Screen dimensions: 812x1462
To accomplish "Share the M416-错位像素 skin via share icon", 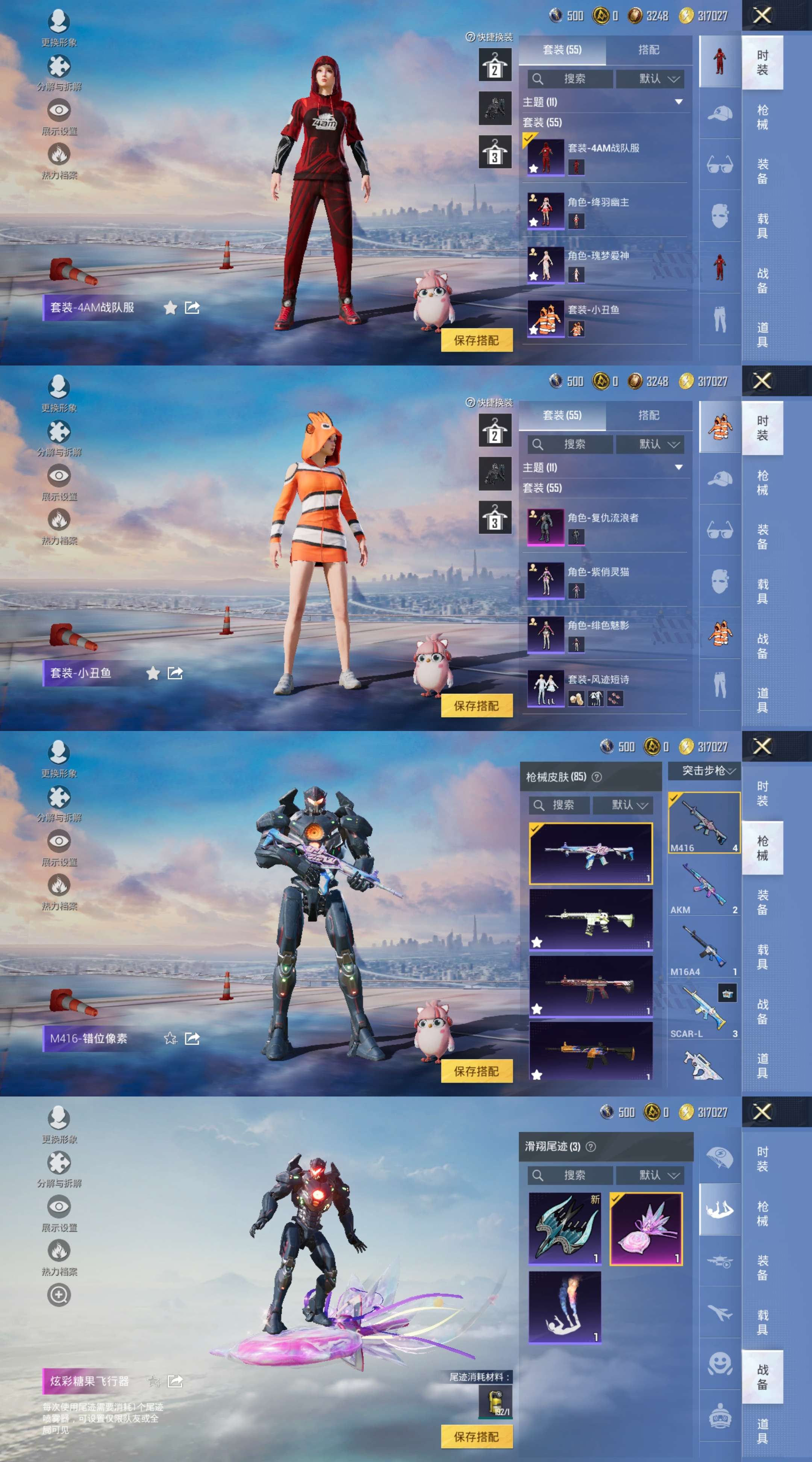I will 192,1038.
